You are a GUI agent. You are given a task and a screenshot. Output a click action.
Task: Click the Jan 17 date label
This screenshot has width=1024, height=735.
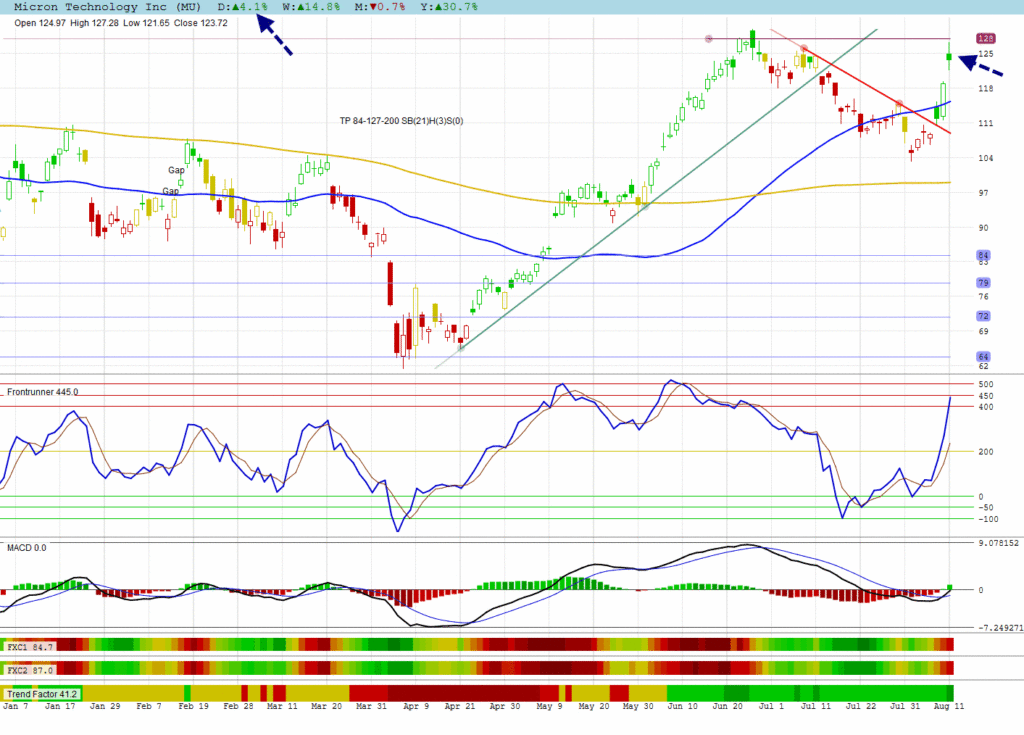click(x=60, y=706)
